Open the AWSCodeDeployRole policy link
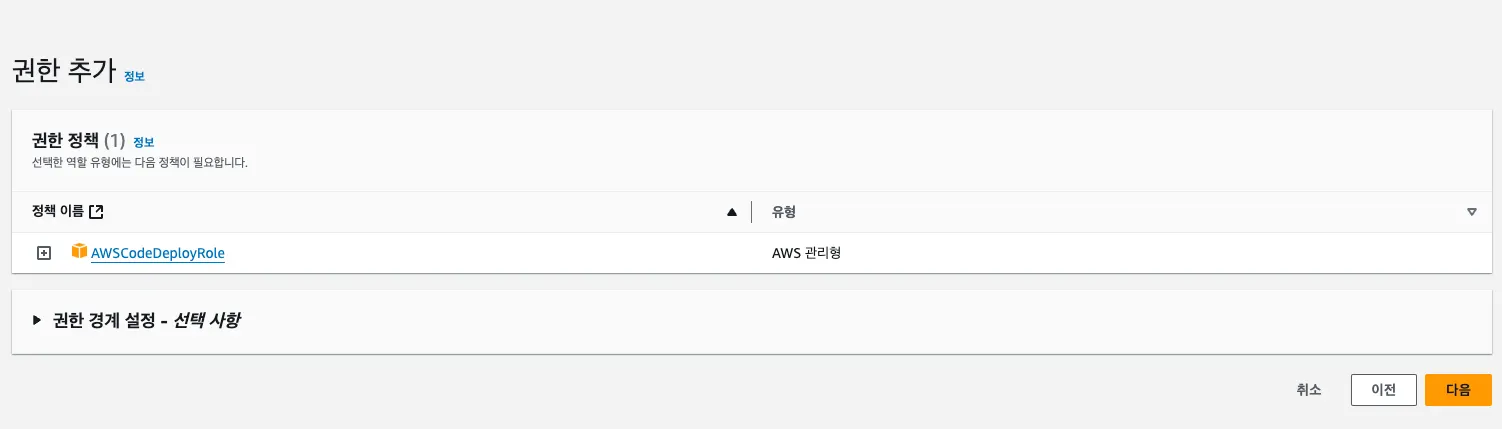The height and width of the screenshot is (429, 1502). (158, 253)
